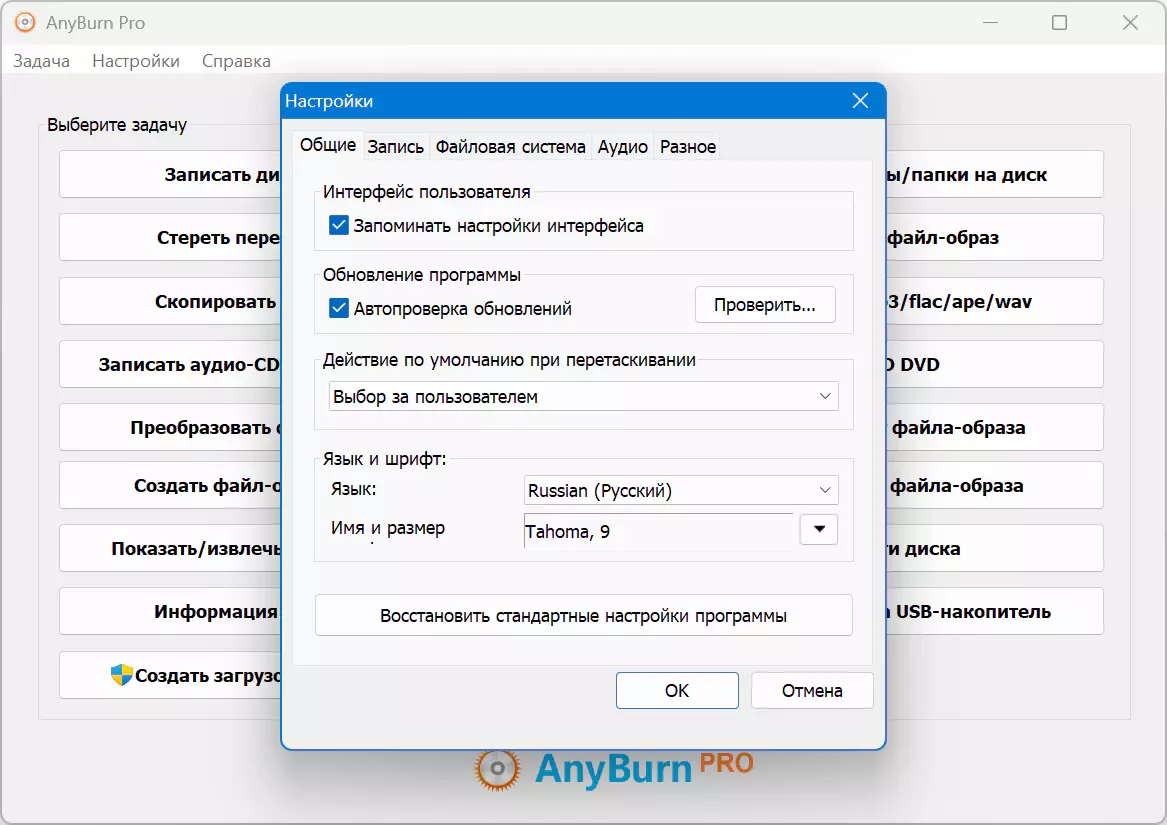Click the Tahoma, 9 font field

(659, 531)
